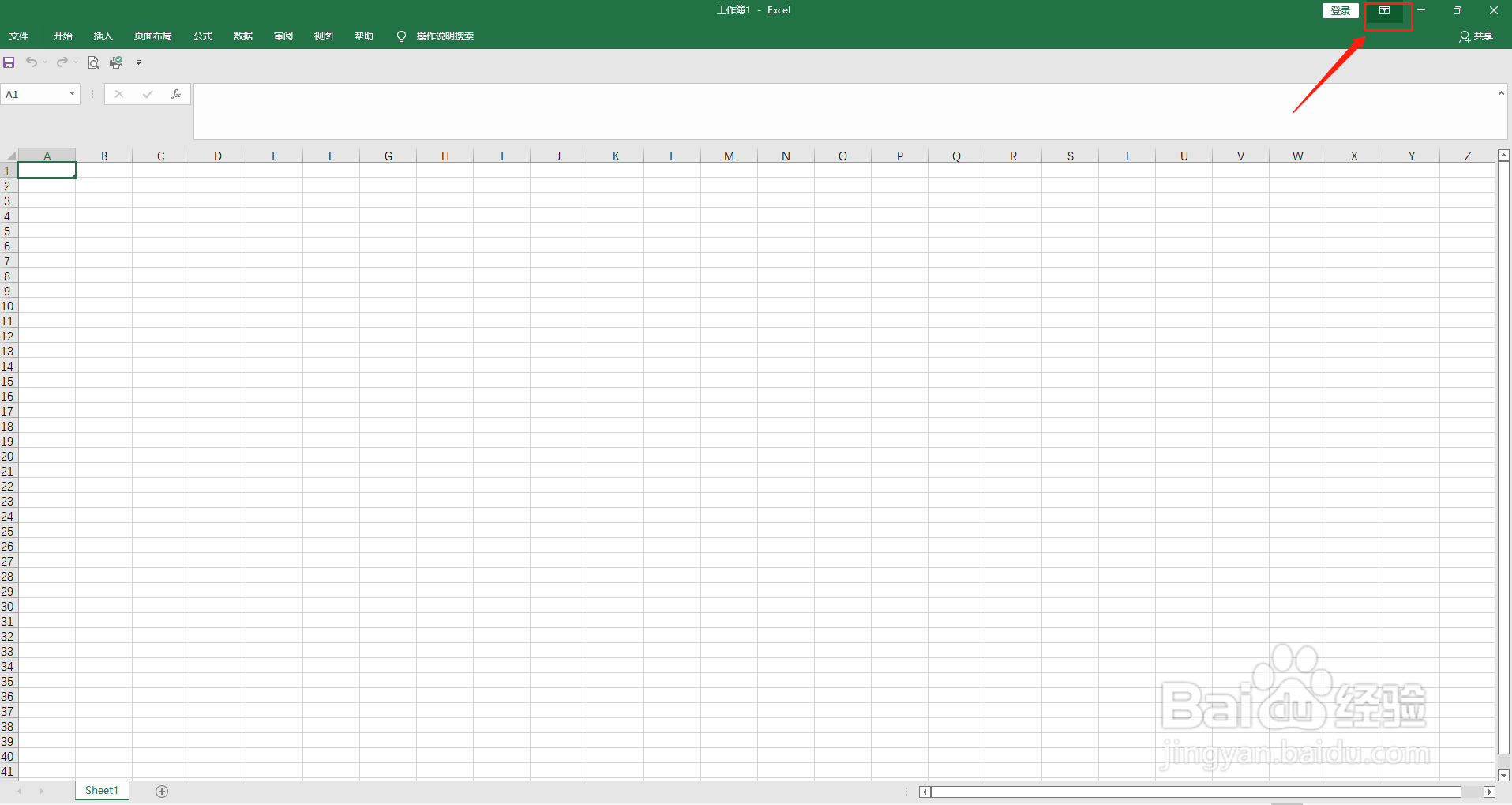The width and height of the screenshot is (1512, 805).
Task: Click the Ribbon Display Options icon
Action: point(1384,10)
